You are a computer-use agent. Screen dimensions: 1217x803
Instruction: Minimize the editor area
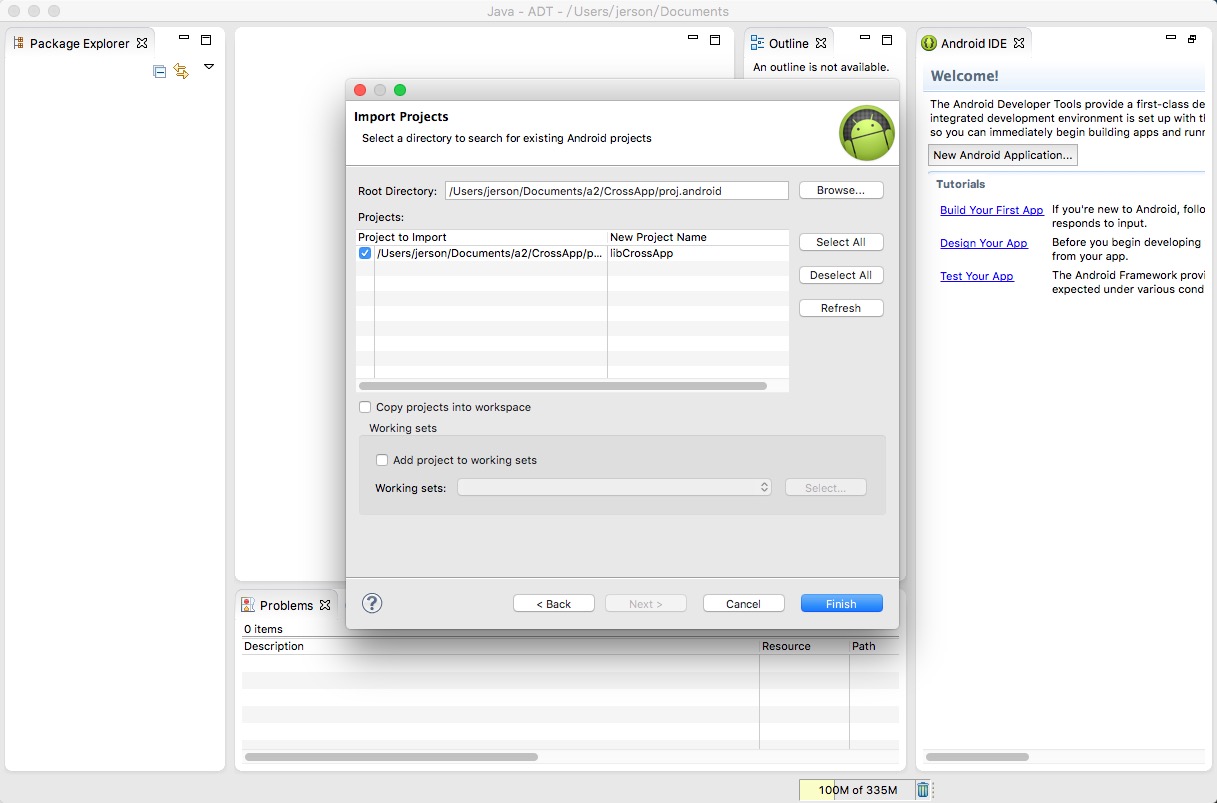[693, 38]
